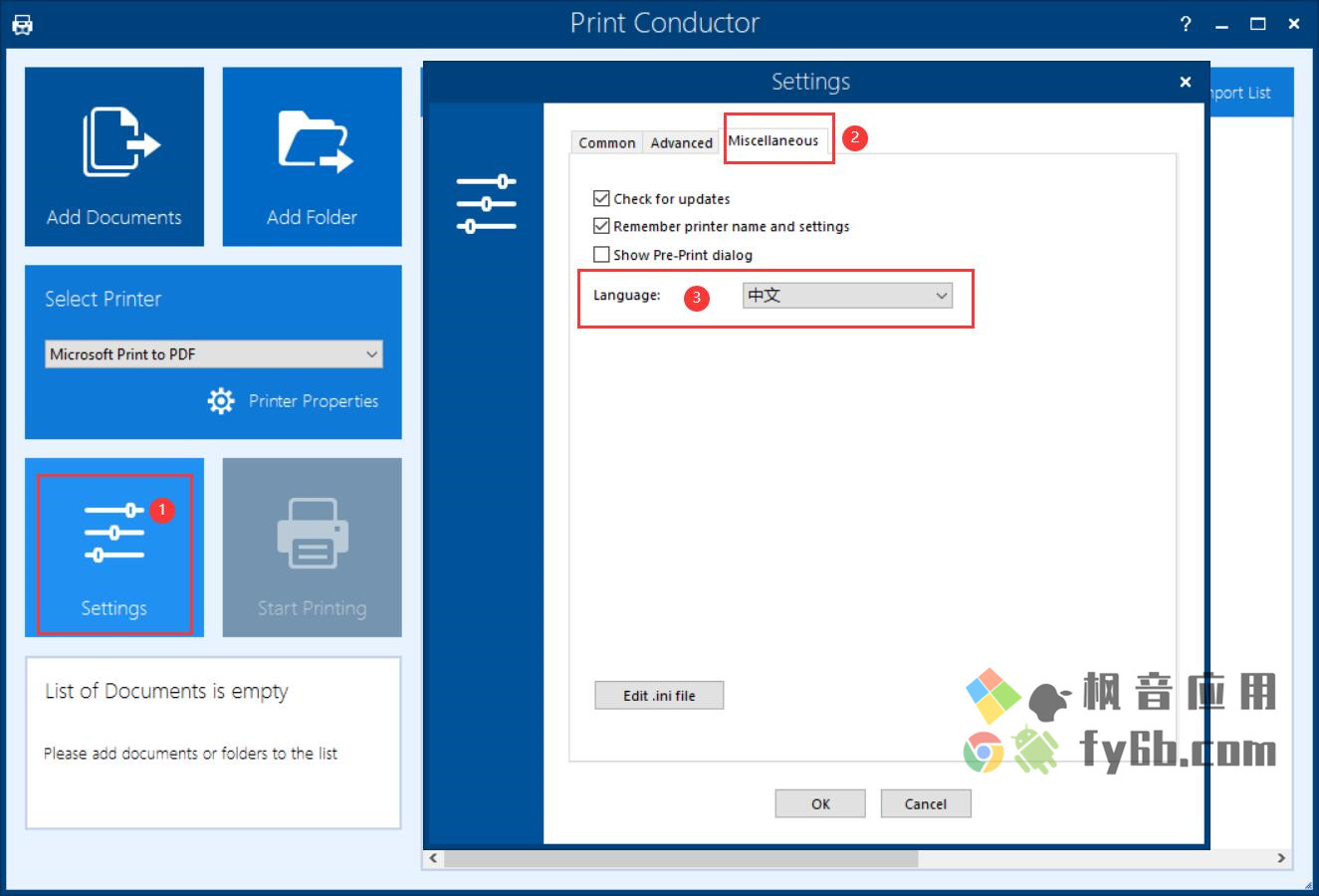Click the Start Printing tile

312,548
